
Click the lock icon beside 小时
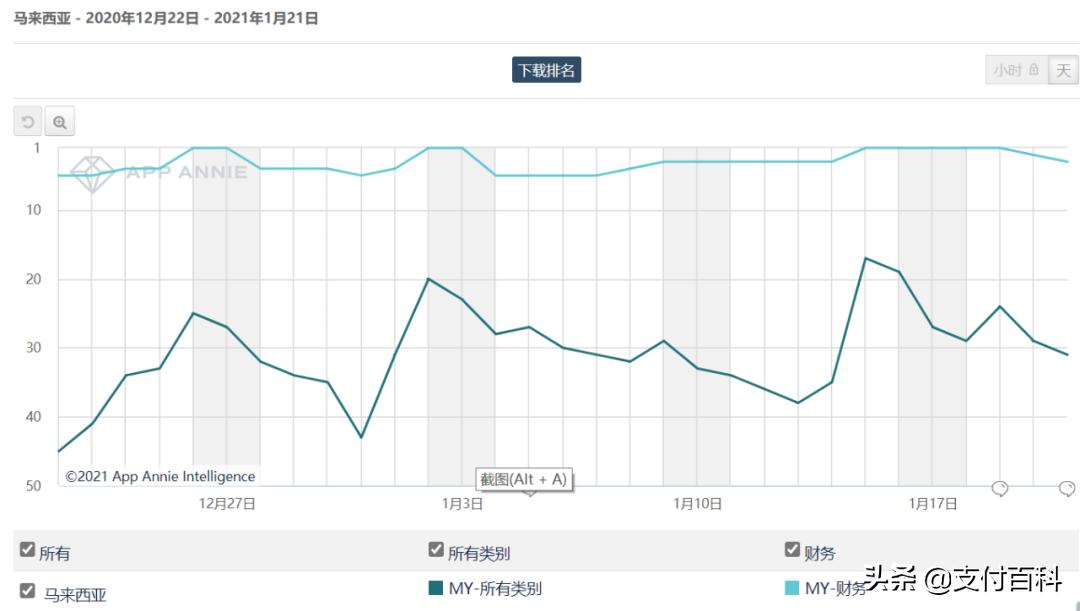coord(1034,70)
